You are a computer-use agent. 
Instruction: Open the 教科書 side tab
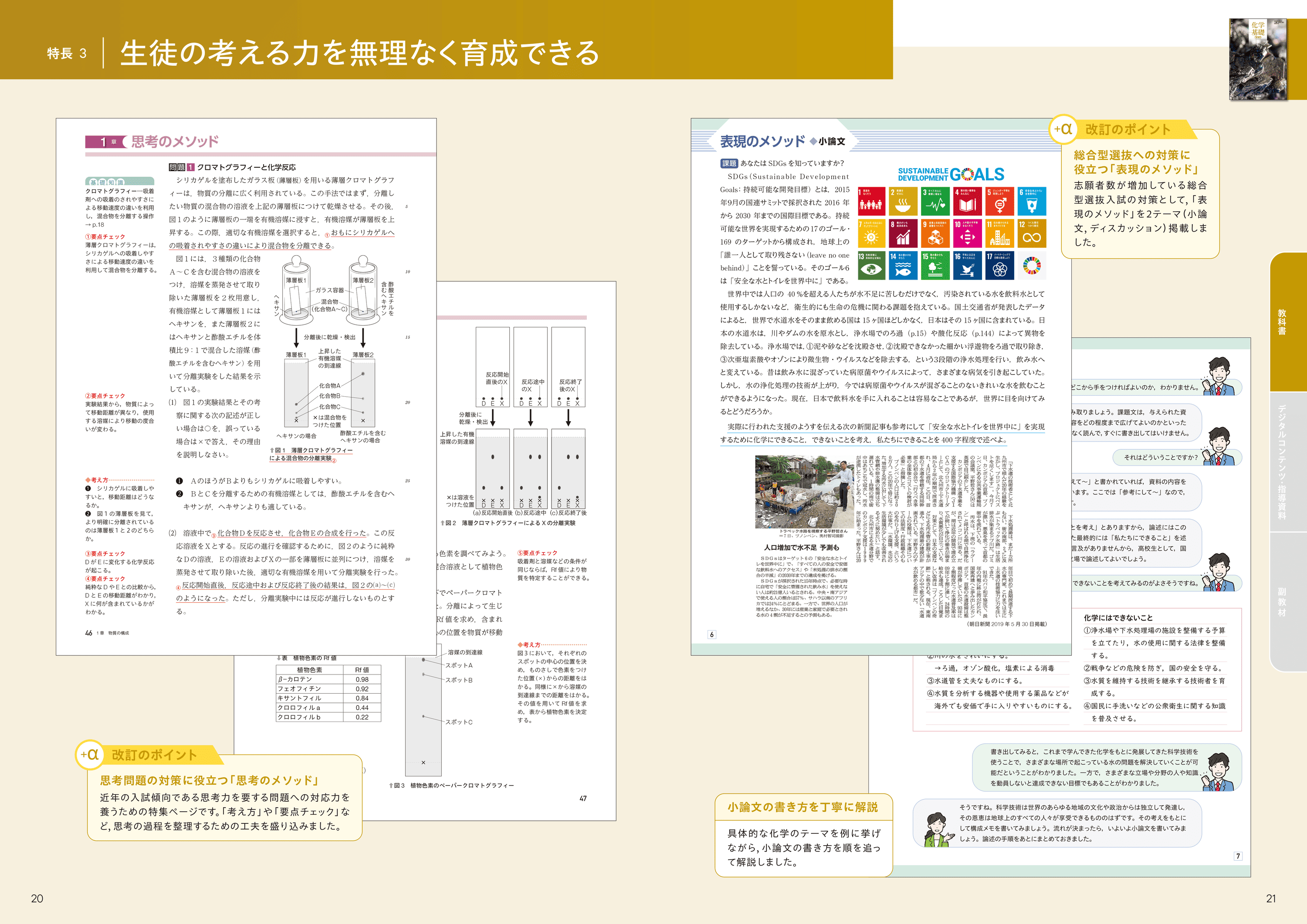1282,322
